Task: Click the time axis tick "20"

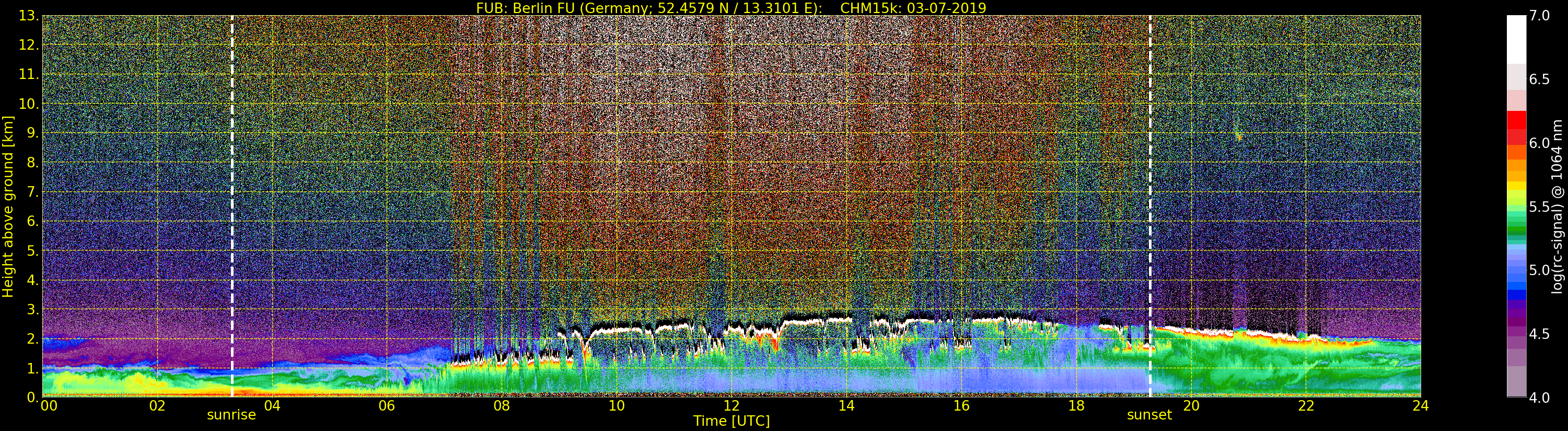Action: pyautogui.click(x=1191, y=406)
